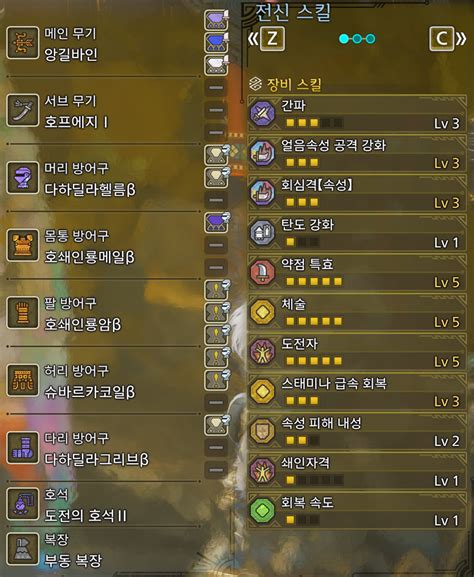The width and height of the screenshot is (474, 577).
Task: Select the main weapon icon for 앙길바인
Action: [x=22, y=43]
